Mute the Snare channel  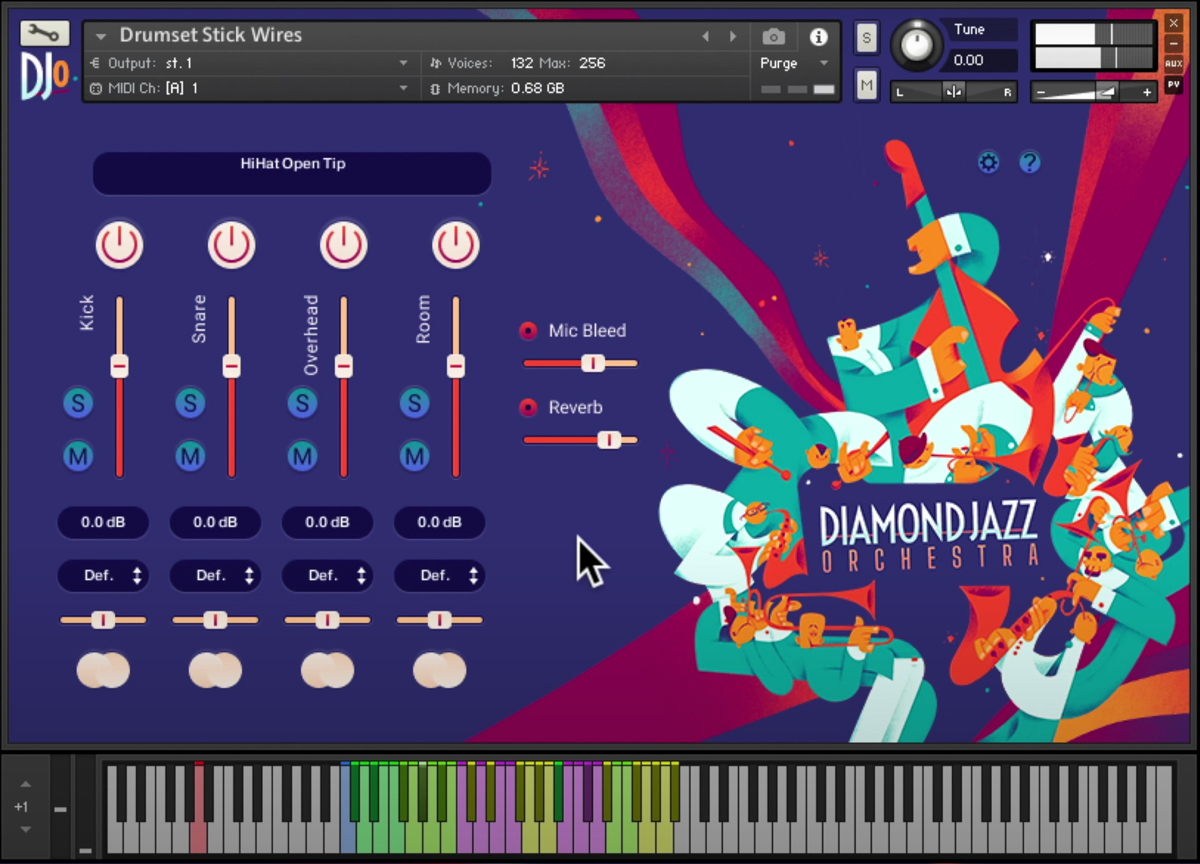pyautogui.click(x=190, y=457)
